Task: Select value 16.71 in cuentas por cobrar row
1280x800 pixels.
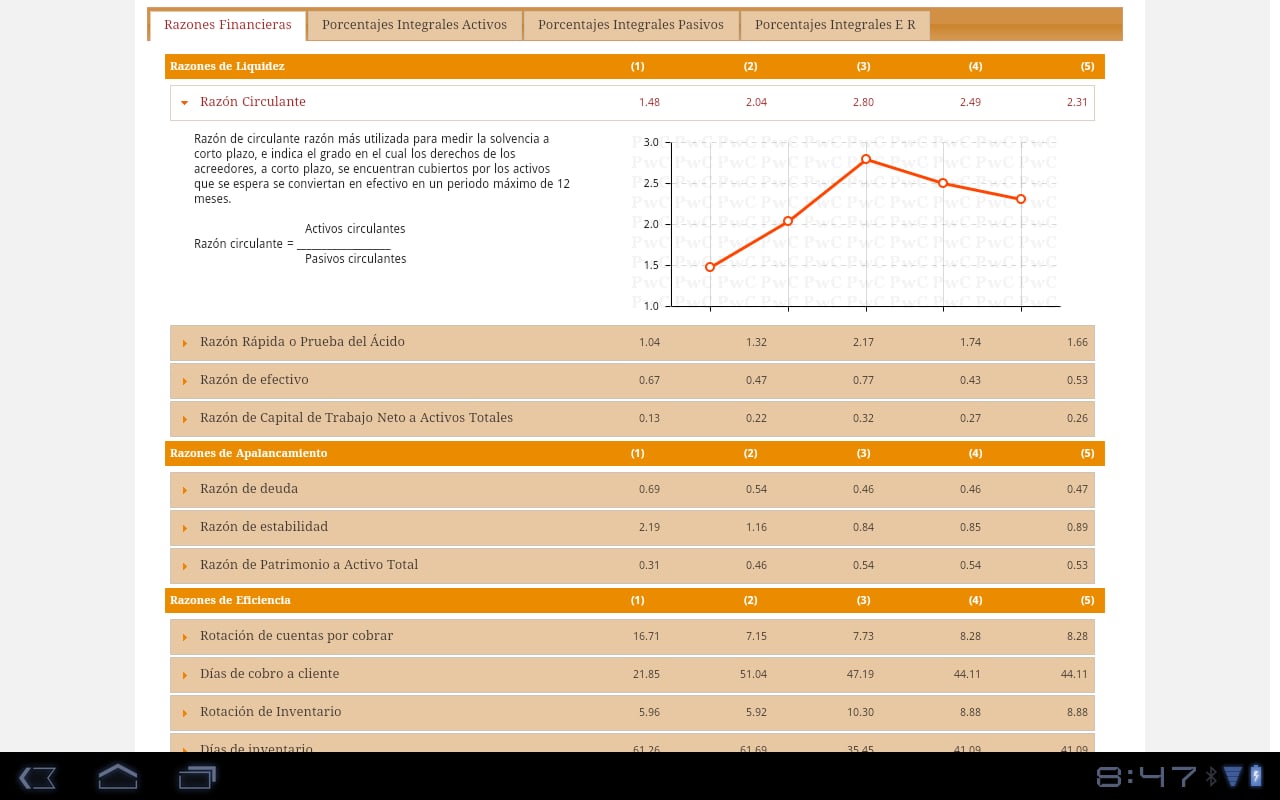Action: [x=646, y=636]
